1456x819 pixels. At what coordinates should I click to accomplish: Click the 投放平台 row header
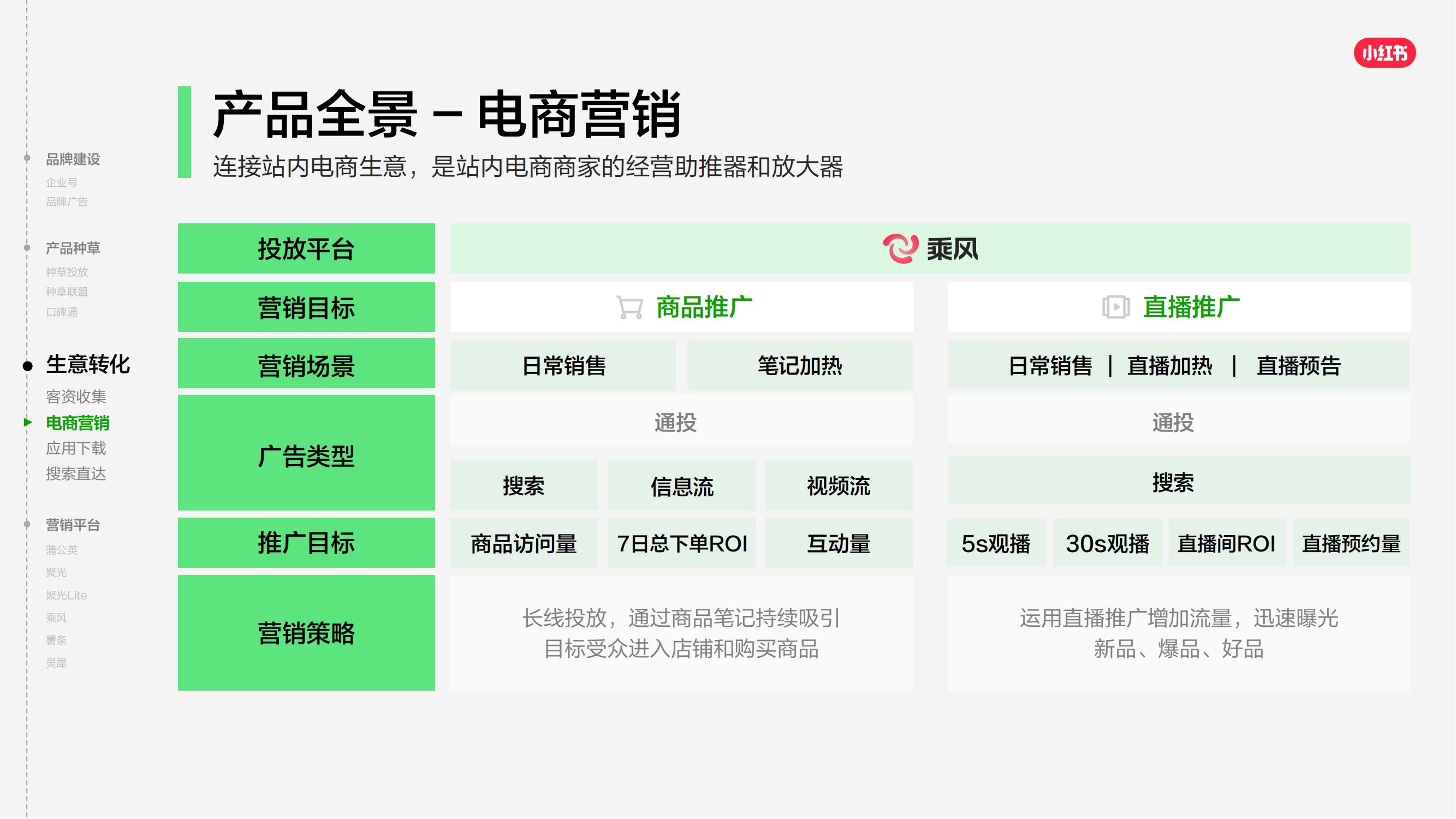pos(306,248)
